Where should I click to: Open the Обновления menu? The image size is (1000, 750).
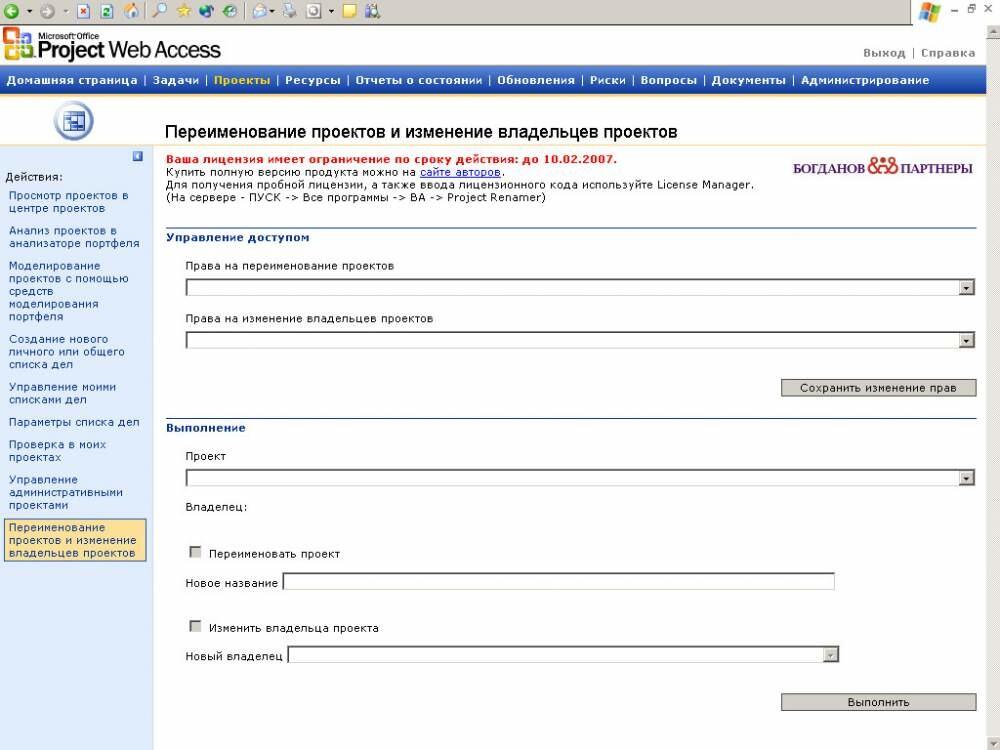(536, 80)
